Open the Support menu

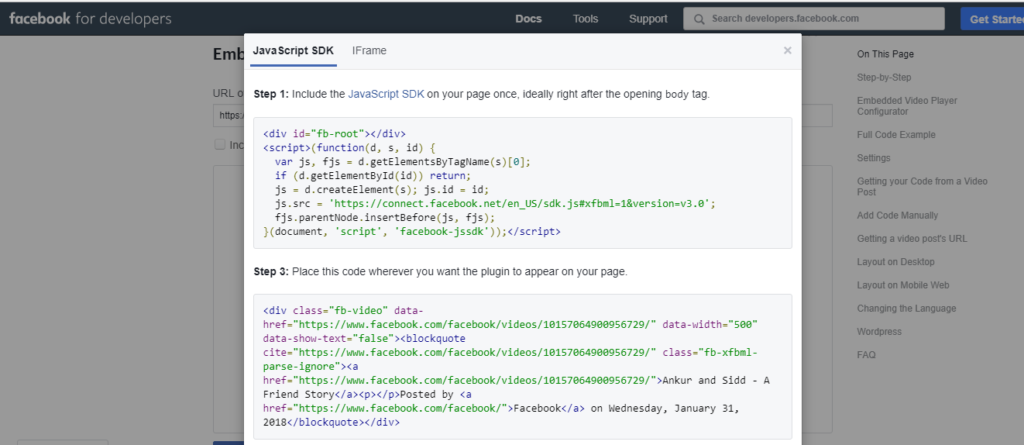pyautogui.click(x=648, y=19)
